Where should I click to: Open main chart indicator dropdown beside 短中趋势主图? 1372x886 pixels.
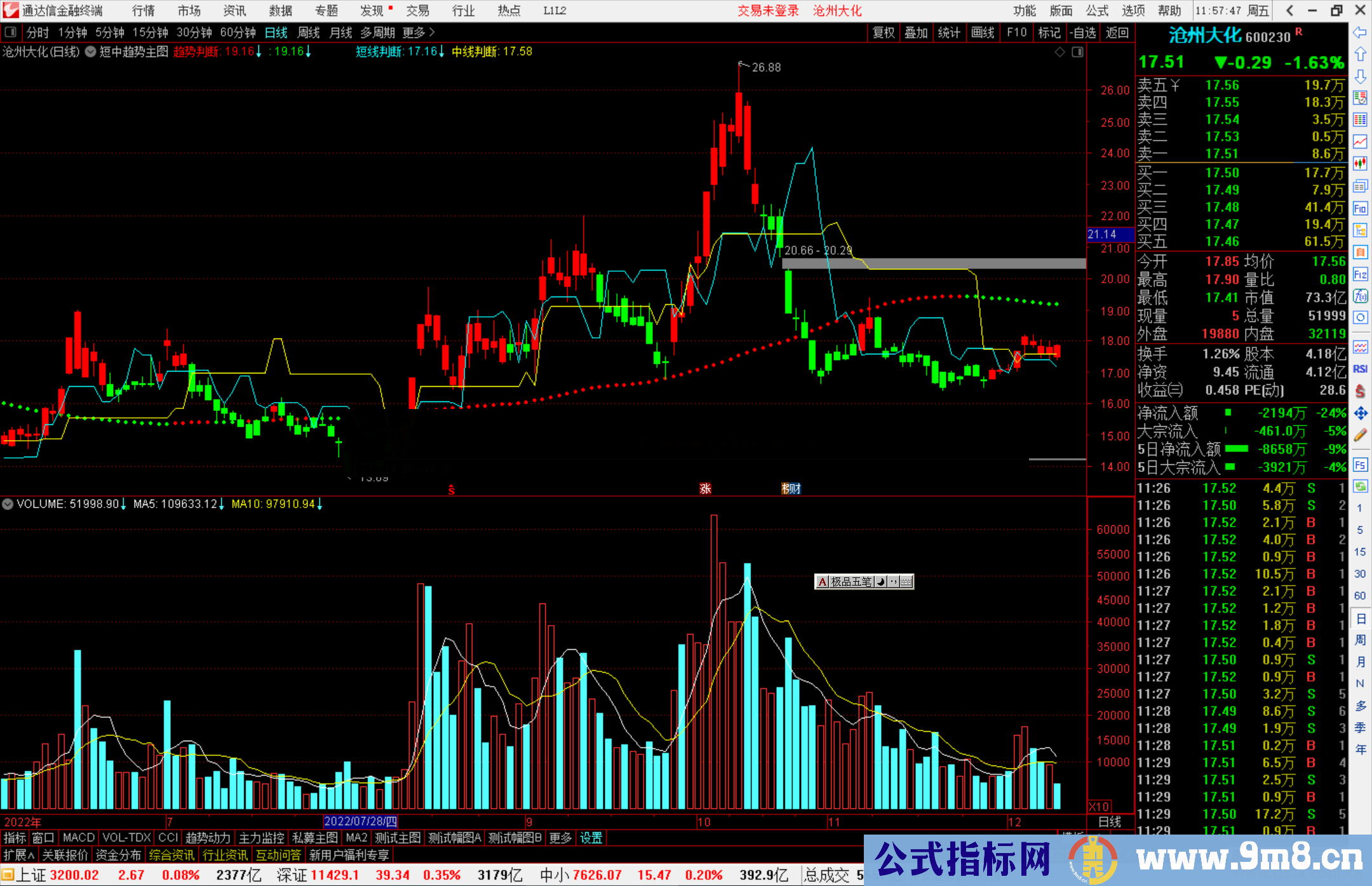point(91,52)
